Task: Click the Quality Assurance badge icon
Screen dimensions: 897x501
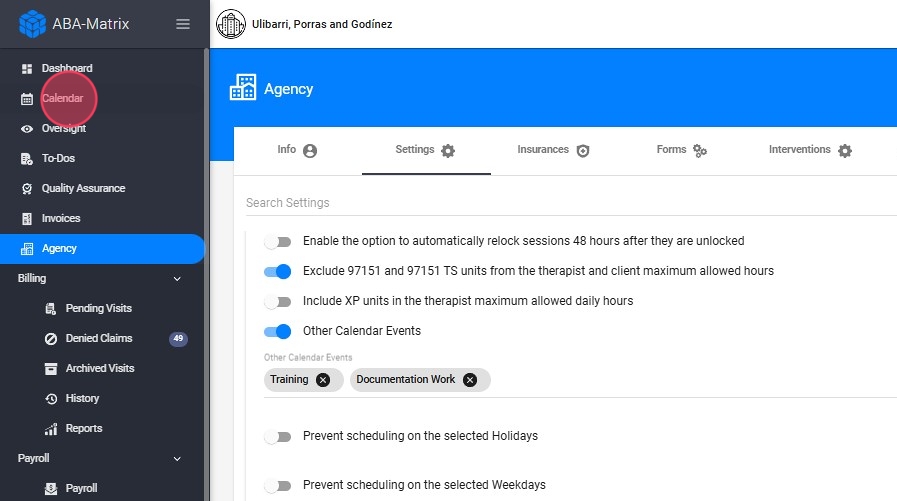Action: [27, 189]
